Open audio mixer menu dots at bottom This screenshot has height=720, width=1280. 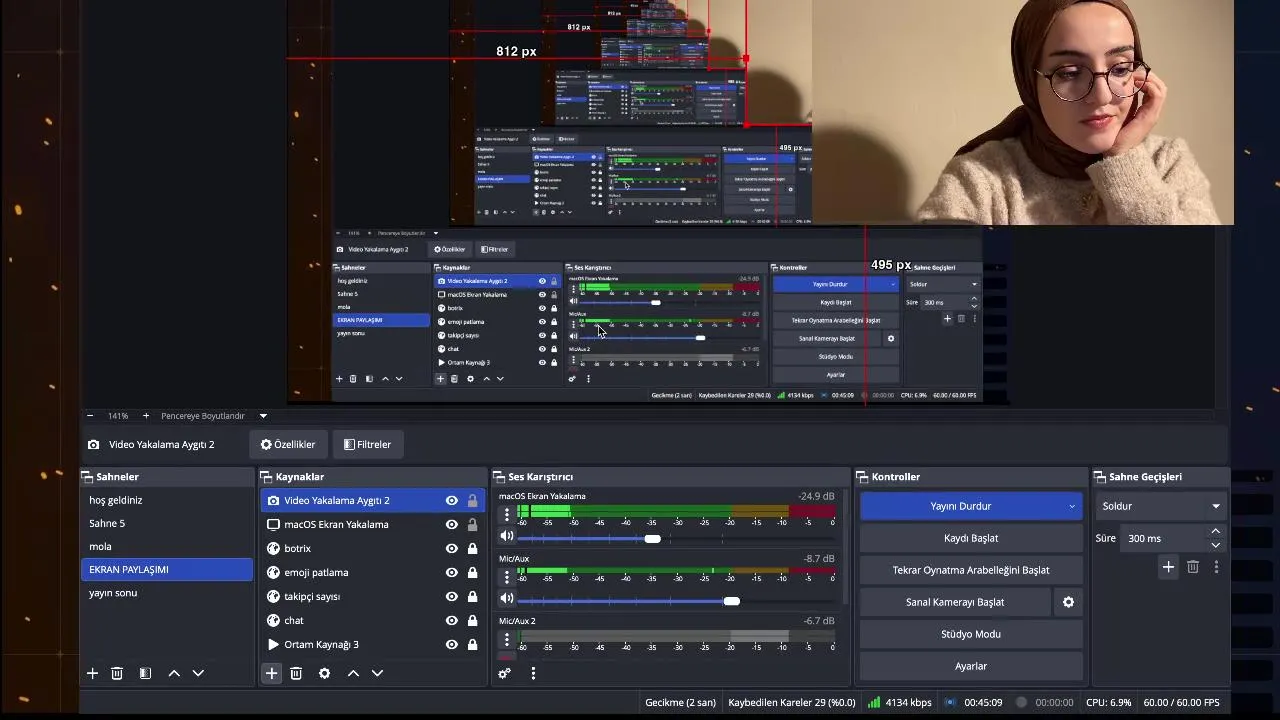tap(533, 674)
